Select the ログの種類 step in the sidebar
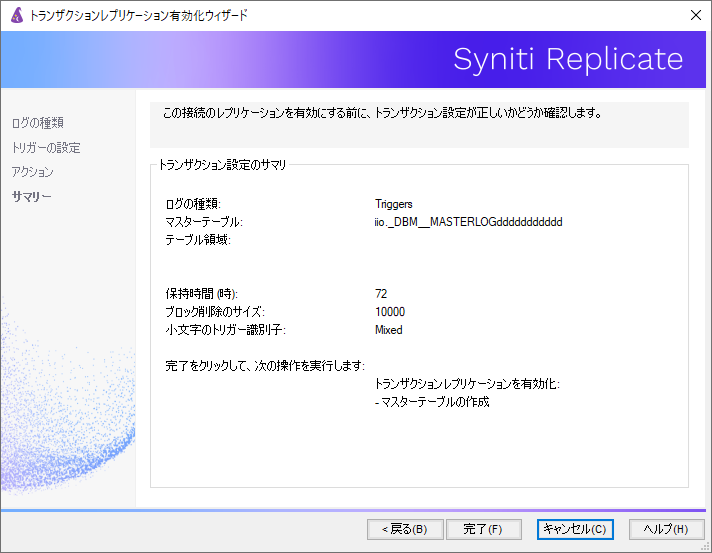This screenshot has height=553, width=712. click(x=38, y=123)
